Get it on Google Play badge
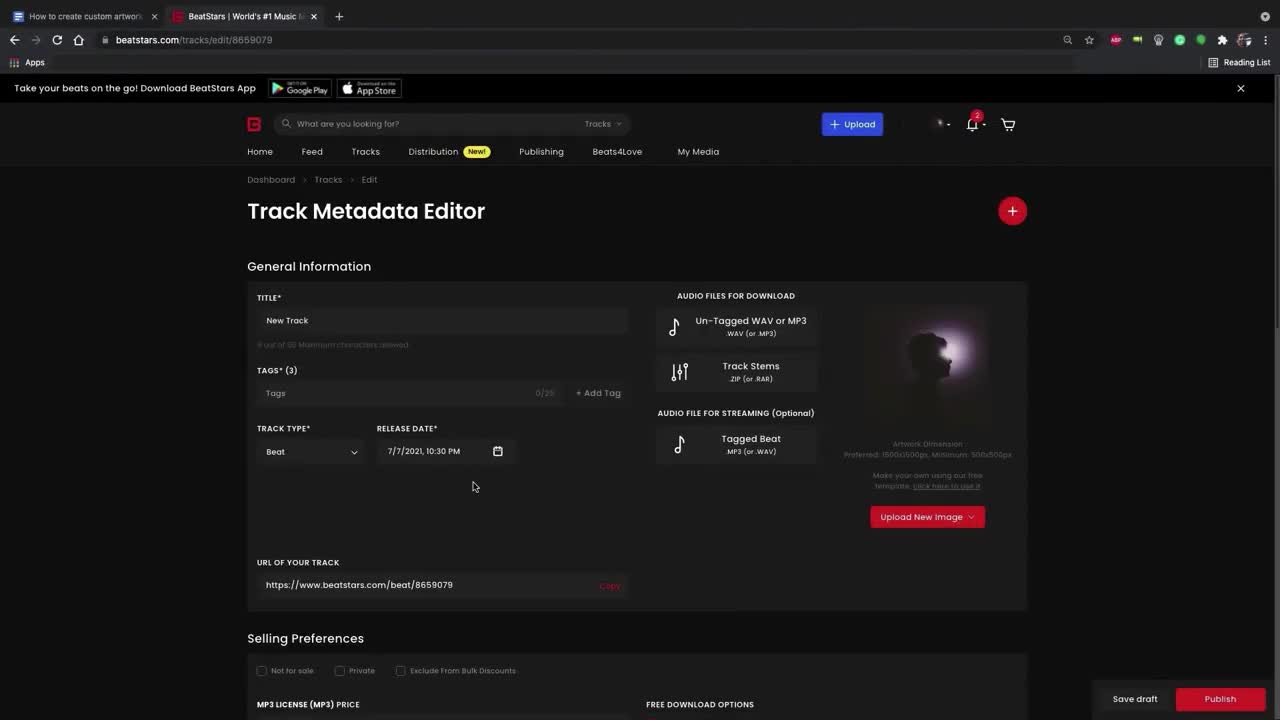This screenshot has width=1280, height=720. (x=300, y=89)
